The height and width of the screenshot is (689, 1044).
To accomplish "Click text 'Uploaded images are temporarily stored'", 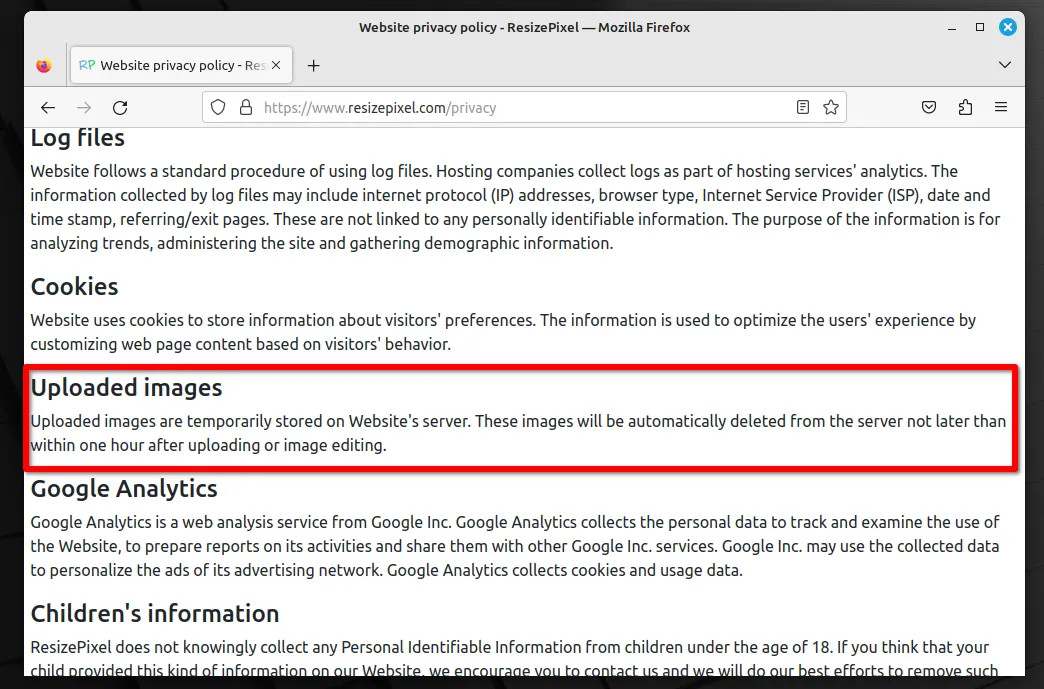I will (518, 433).
